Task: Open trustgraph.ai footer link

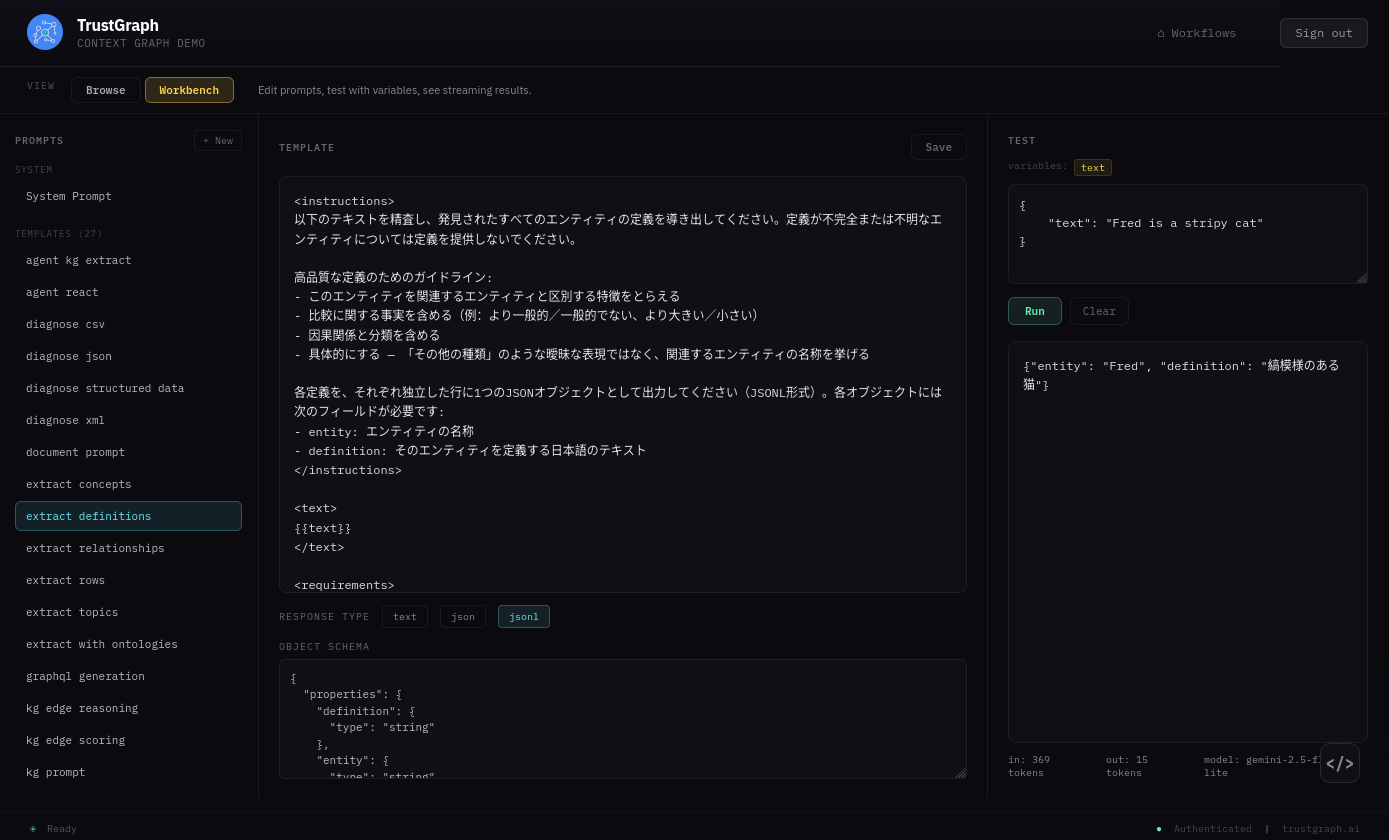Action: [1321, 828]
